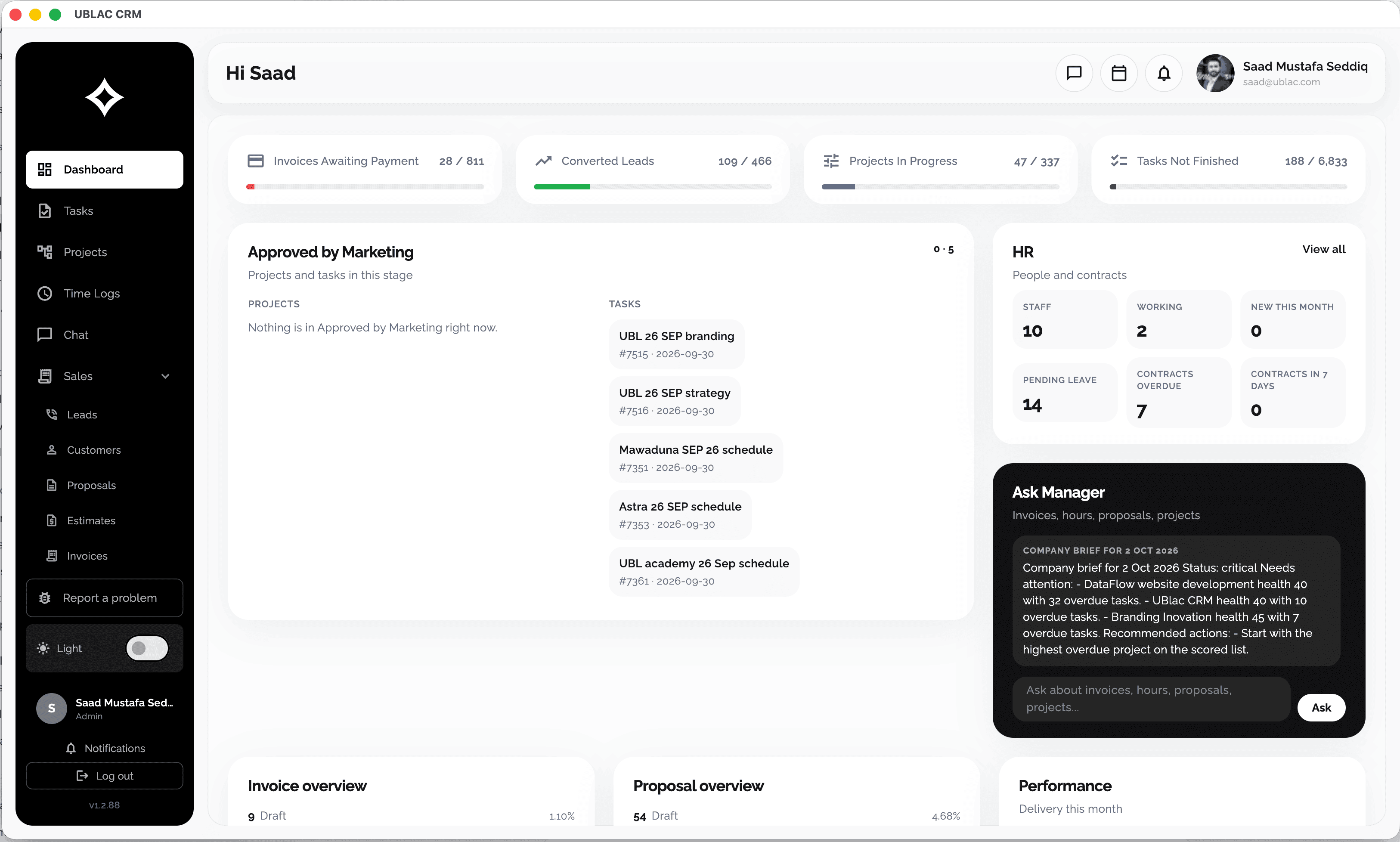The height and width of the screenshot is (842, 1400).
Task: Click the Tasks icon in the sidebar
Action: [45, 211]
